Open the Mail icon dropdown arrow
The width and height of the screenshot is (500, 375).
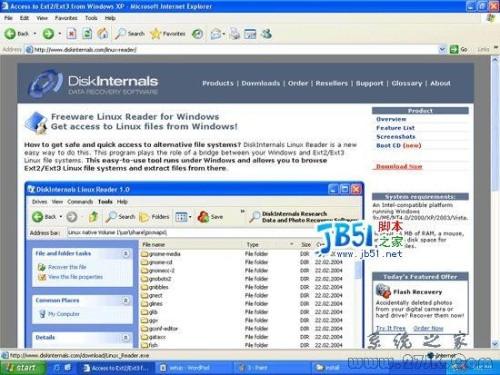pos(224,34)
